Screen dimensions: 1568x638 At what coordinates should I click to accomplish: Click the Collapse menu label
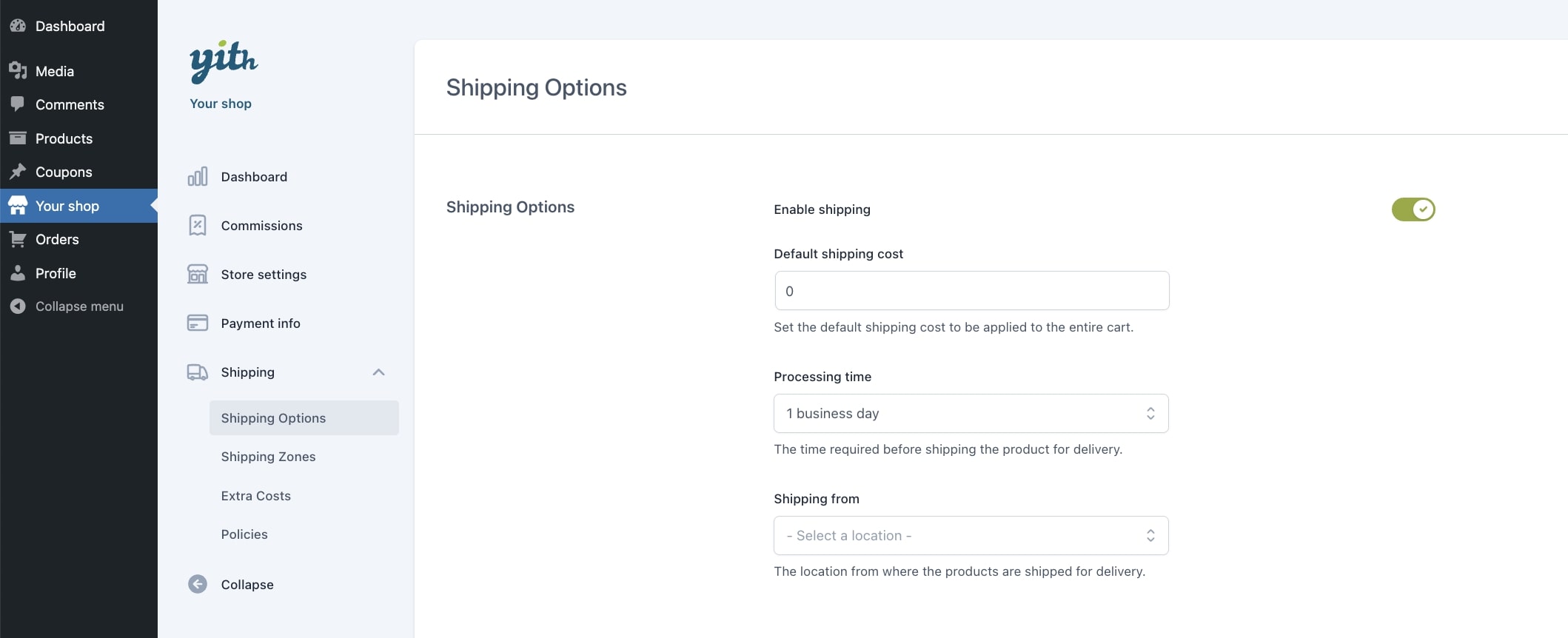pos(79,306)
